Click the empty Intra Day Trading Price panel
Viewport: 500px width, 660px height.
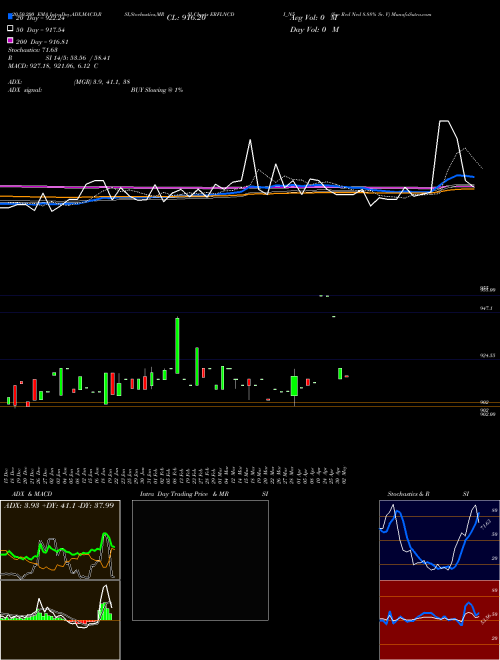[200, 560]
